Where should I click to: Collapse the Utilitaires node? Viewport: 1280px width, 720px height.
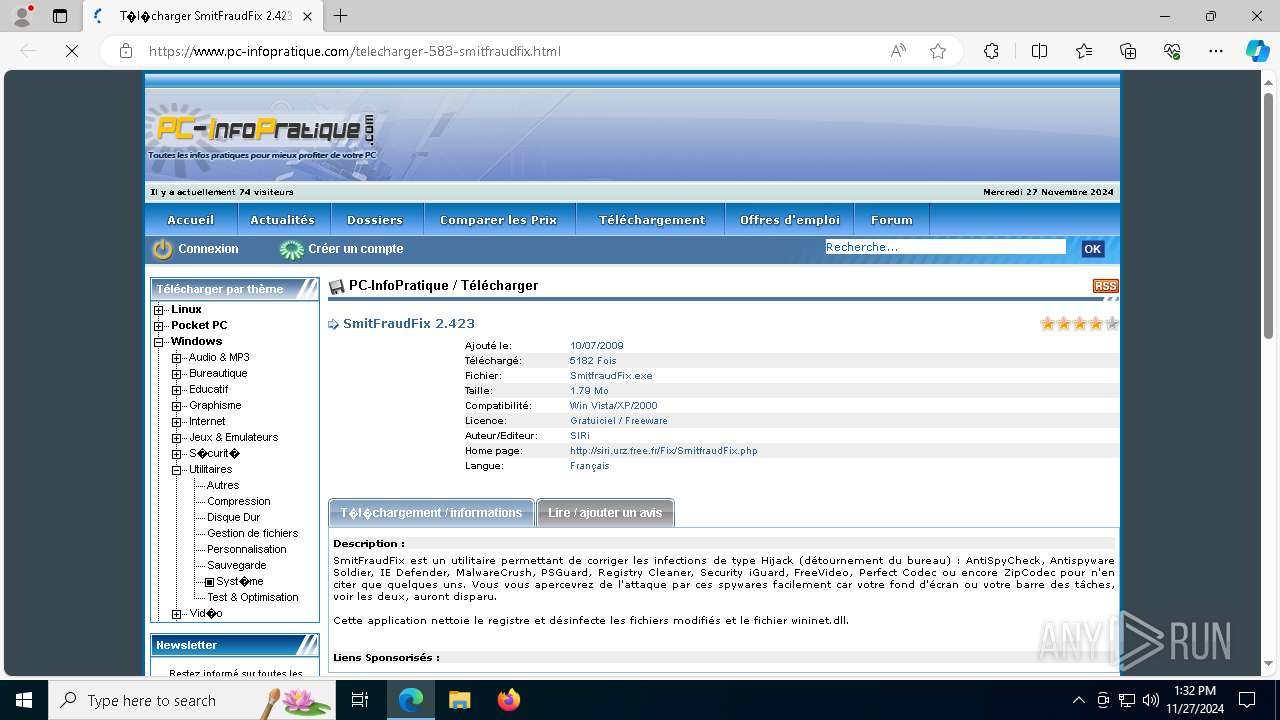(x=176, y=470)
